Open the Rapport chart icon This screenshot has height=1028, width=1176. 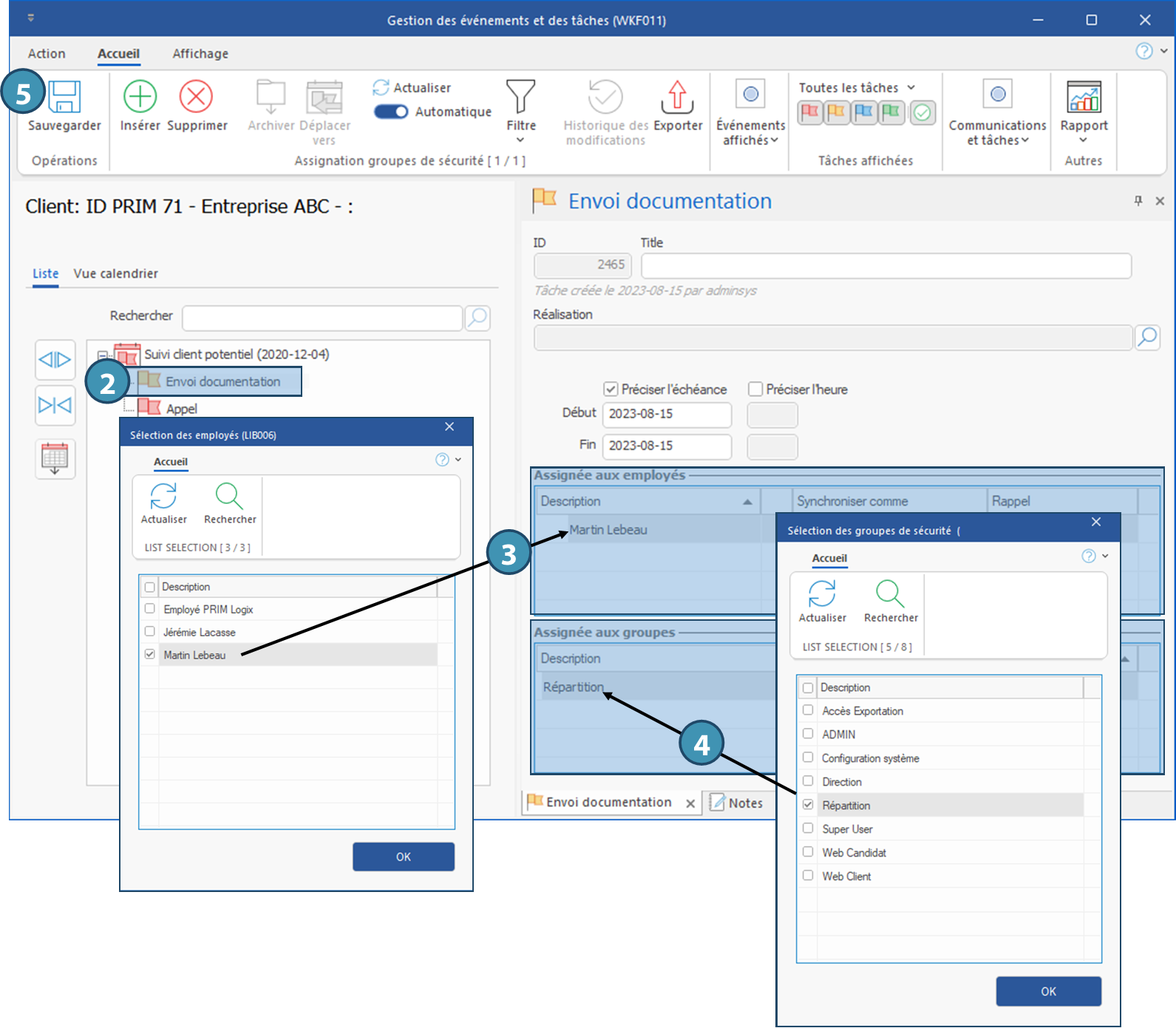tap(1084, 97)
